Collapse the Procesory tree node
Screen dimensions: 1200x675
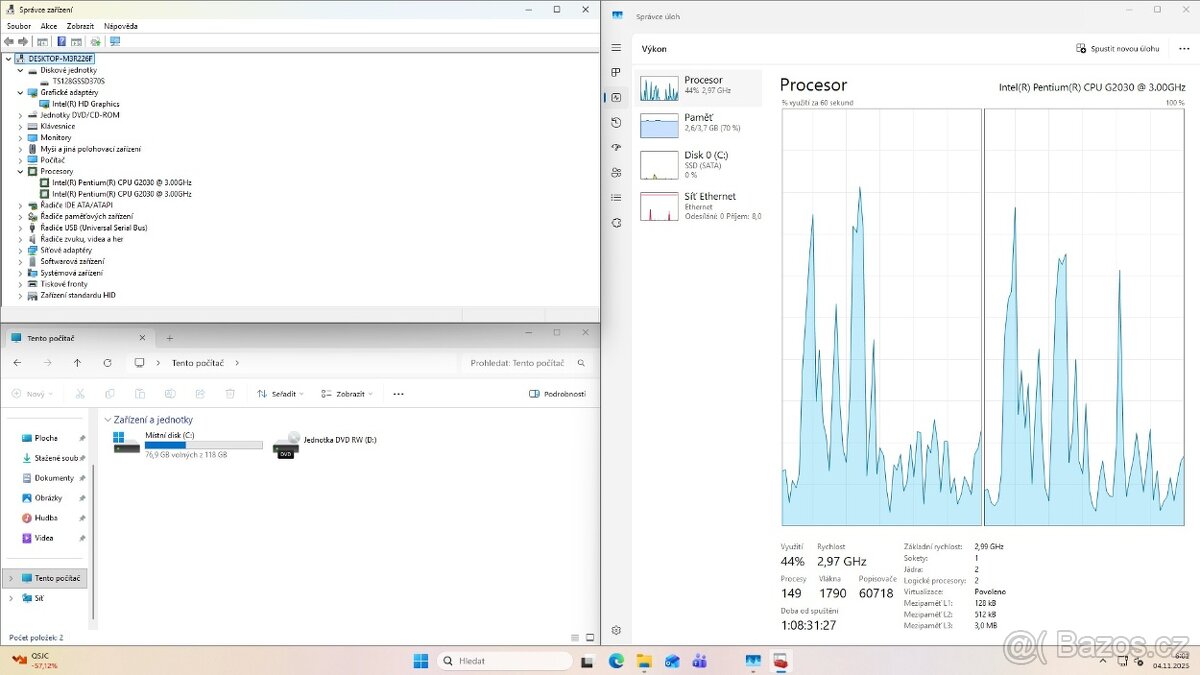pos(20,171)
